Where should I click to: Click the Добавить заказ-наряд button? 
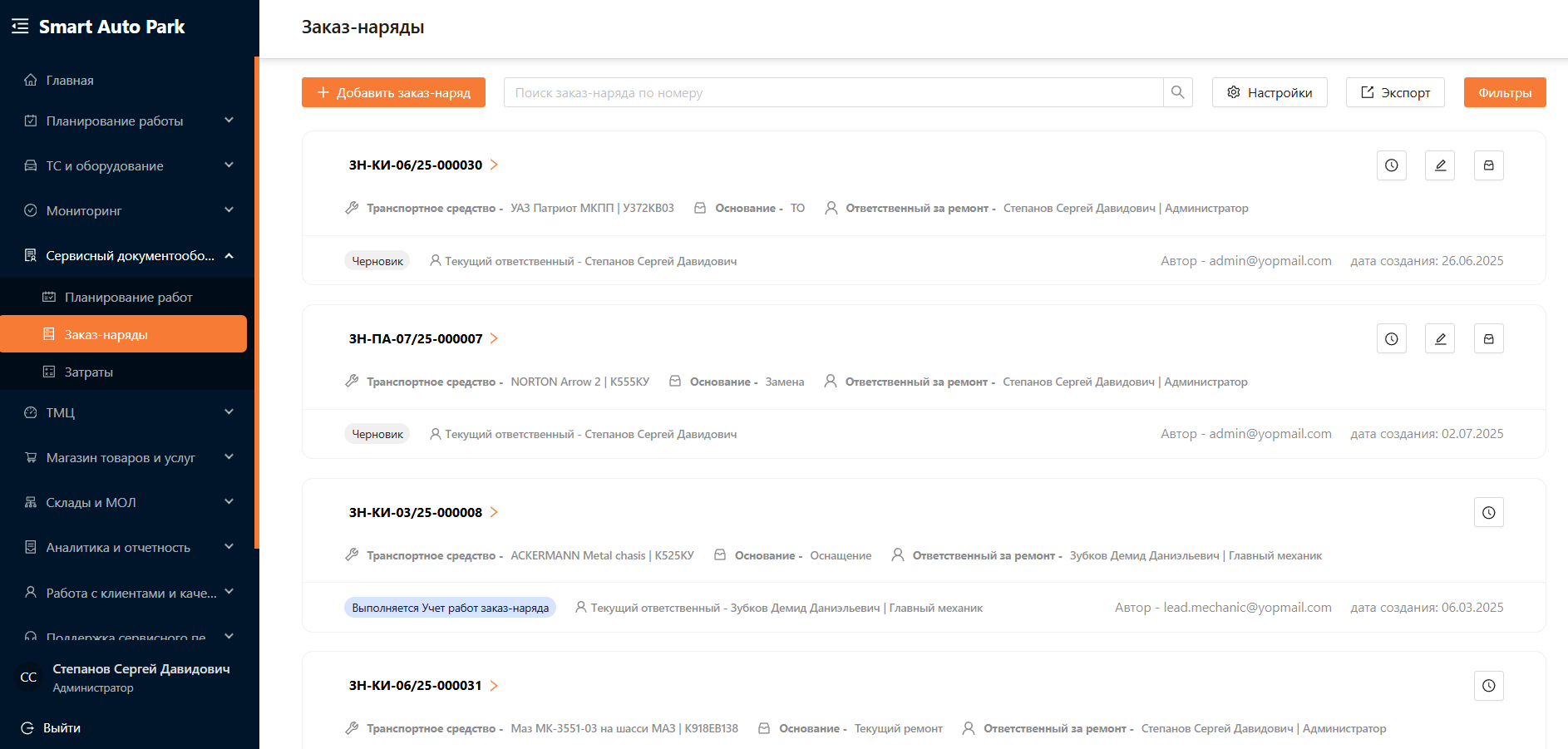pyautogui.click(x=393, y=92)
